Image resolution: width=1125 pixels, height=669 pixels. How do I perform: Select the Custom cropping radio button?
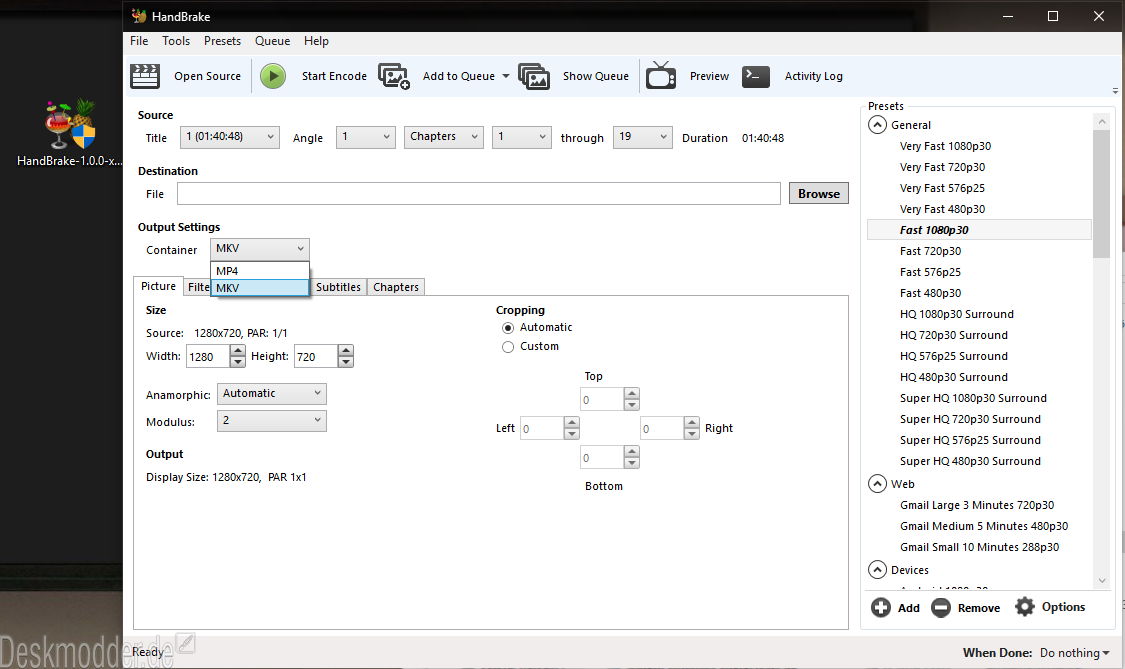tap(508, 347)
